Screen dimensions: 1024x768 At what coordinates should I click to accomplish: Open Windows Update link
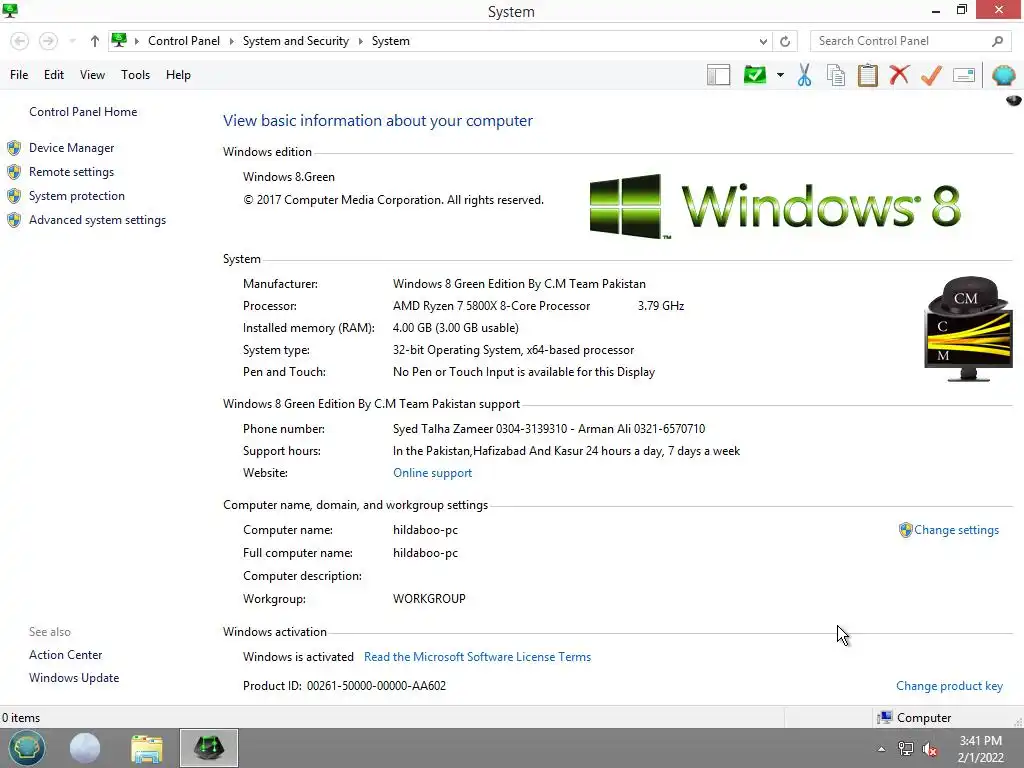(x=74, y=678)
